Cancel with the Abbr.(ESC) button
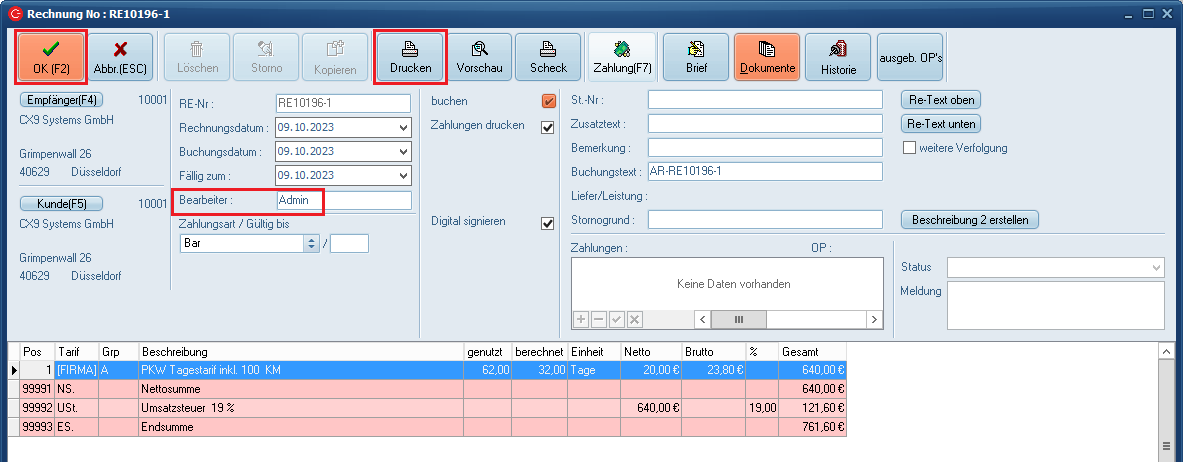Screen dimensions: 1183x462 [120, 56]
